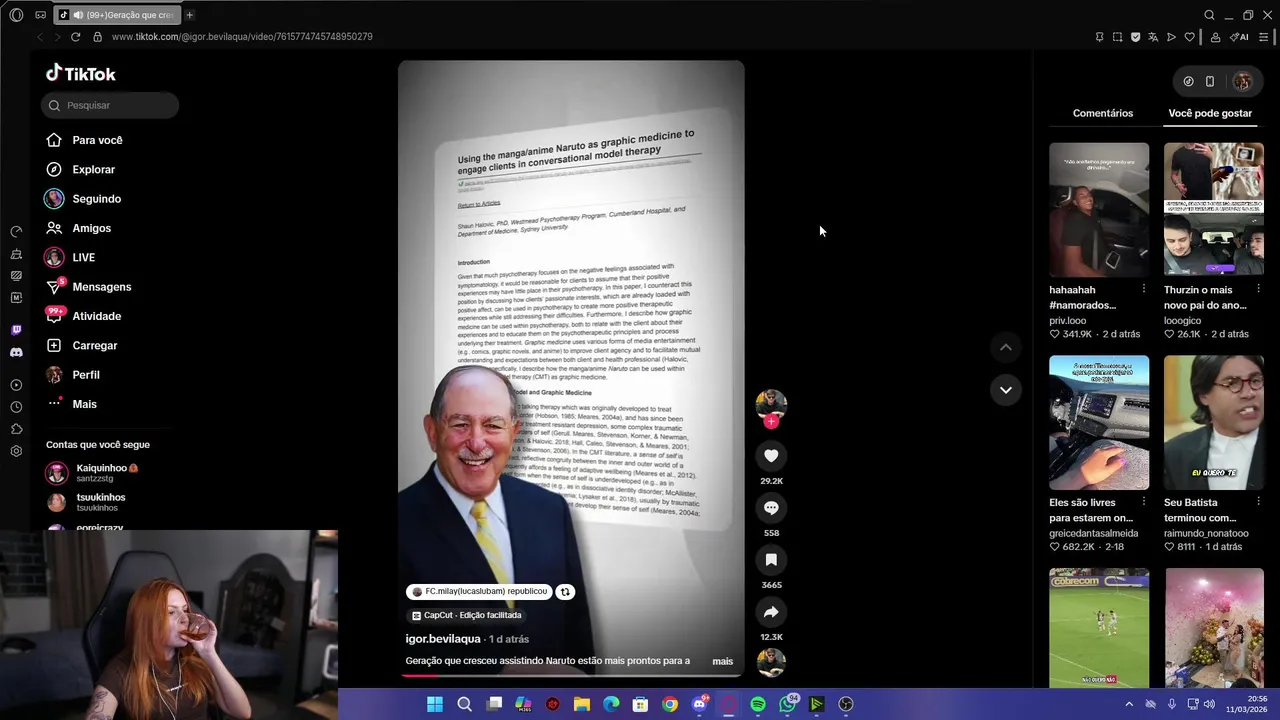Show hidden tray icons with the chevron

1129,704
